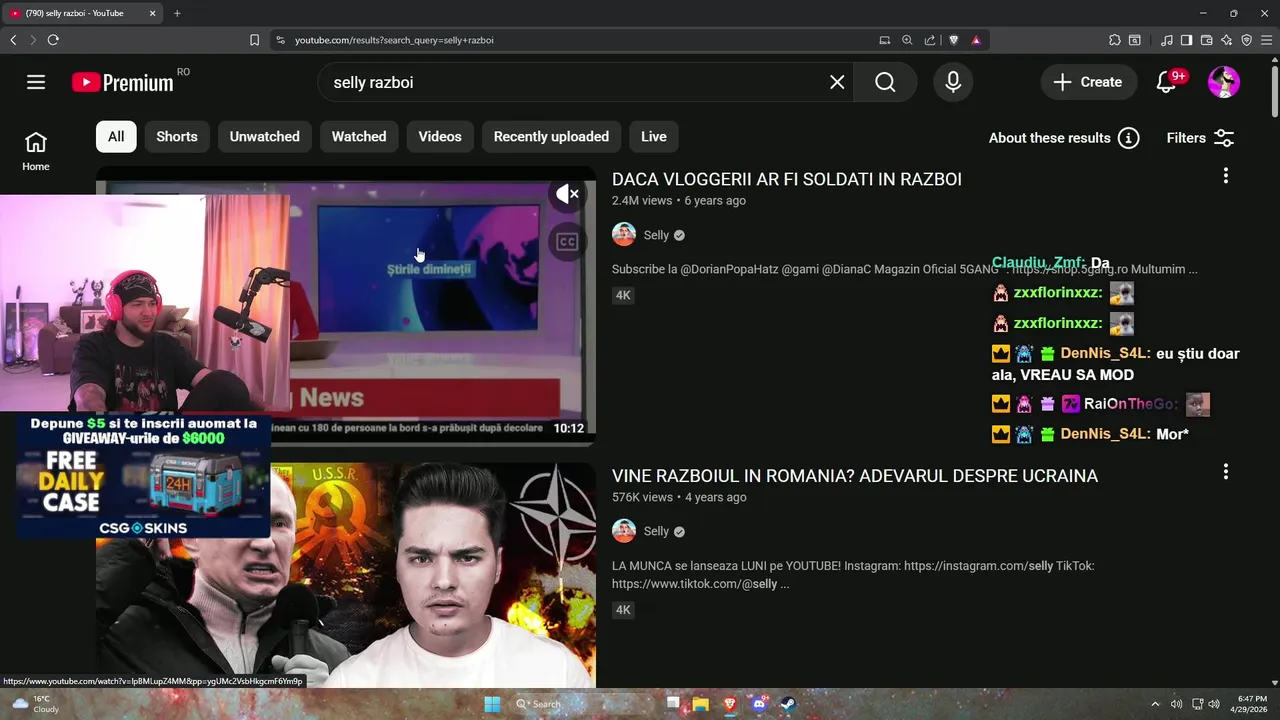Select the Watched filter chip
1280x720 pixels.
coord(359,137)
